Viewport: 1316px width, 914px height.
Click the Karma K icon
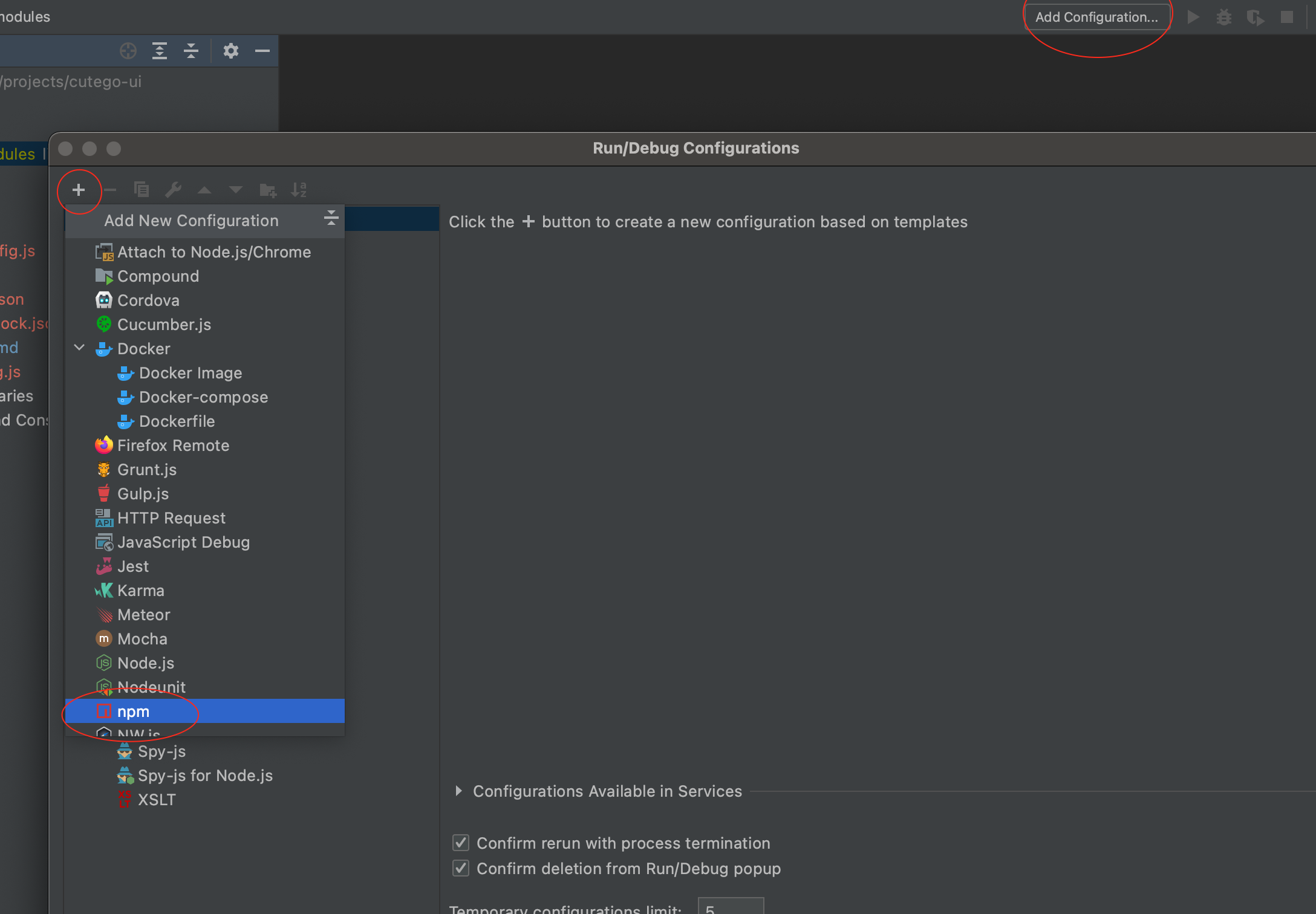pyautogui.click(x=104, y=591)
